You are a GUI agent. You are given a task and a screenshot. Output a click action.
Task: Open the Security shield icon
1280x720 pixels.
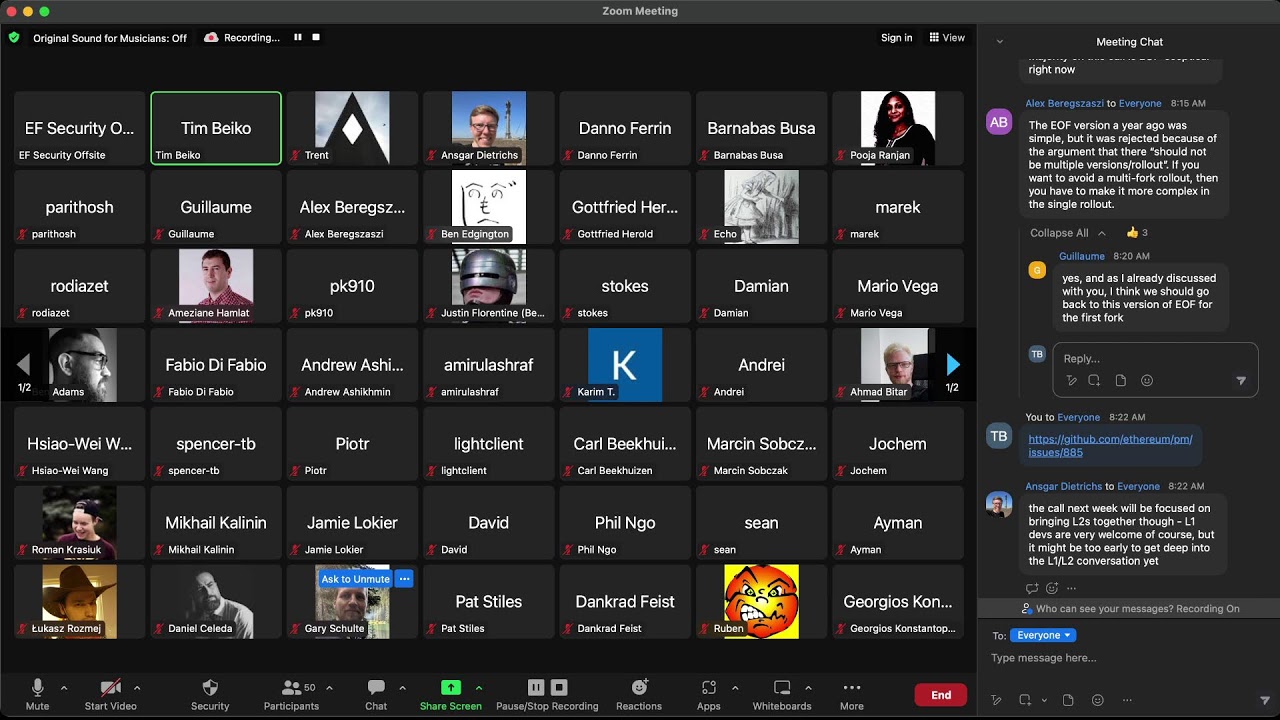[x=210, y=688]
